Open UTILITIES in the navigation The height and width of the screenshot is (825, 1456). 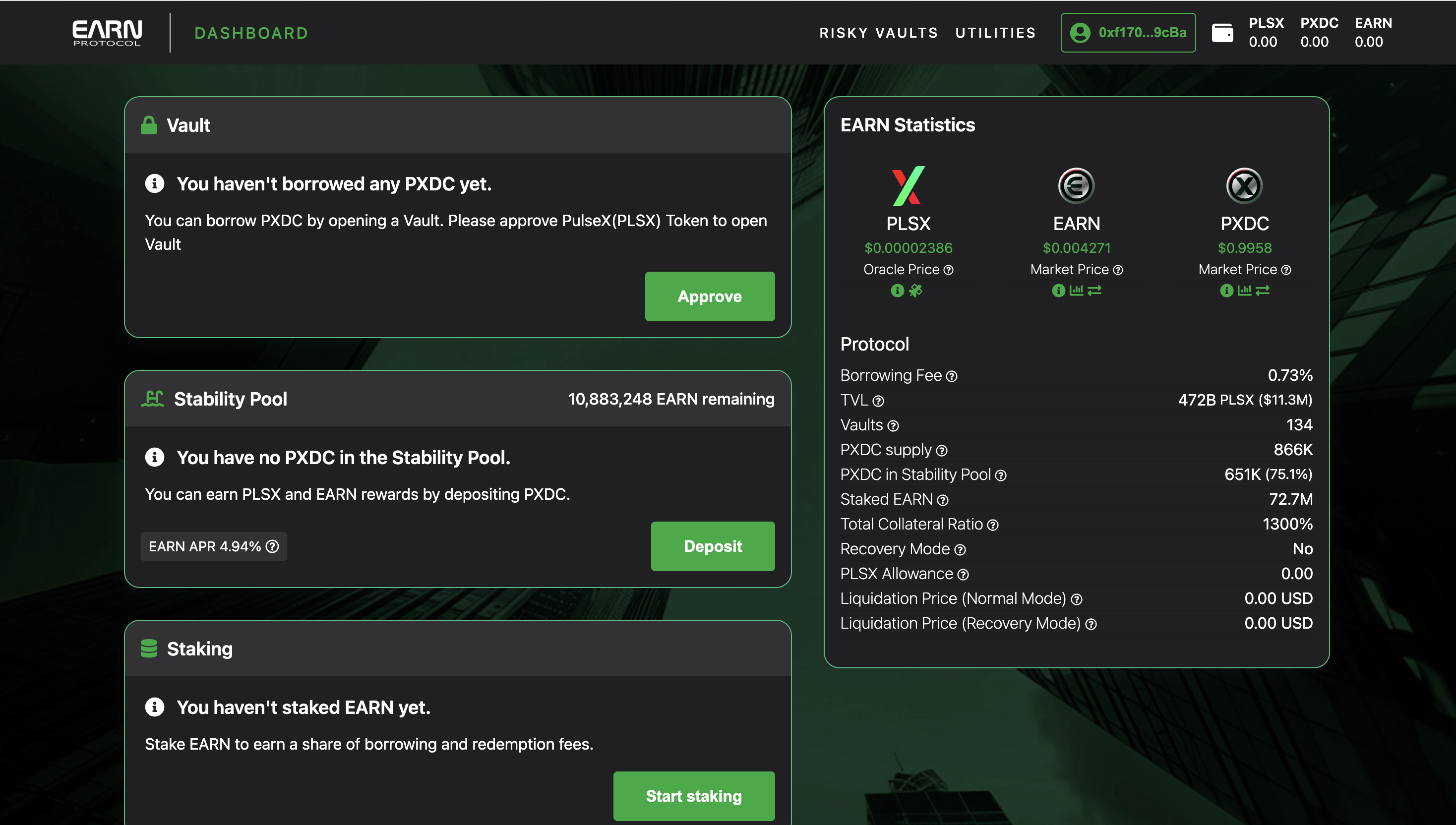pyautogui.click(x=995, y=32)
